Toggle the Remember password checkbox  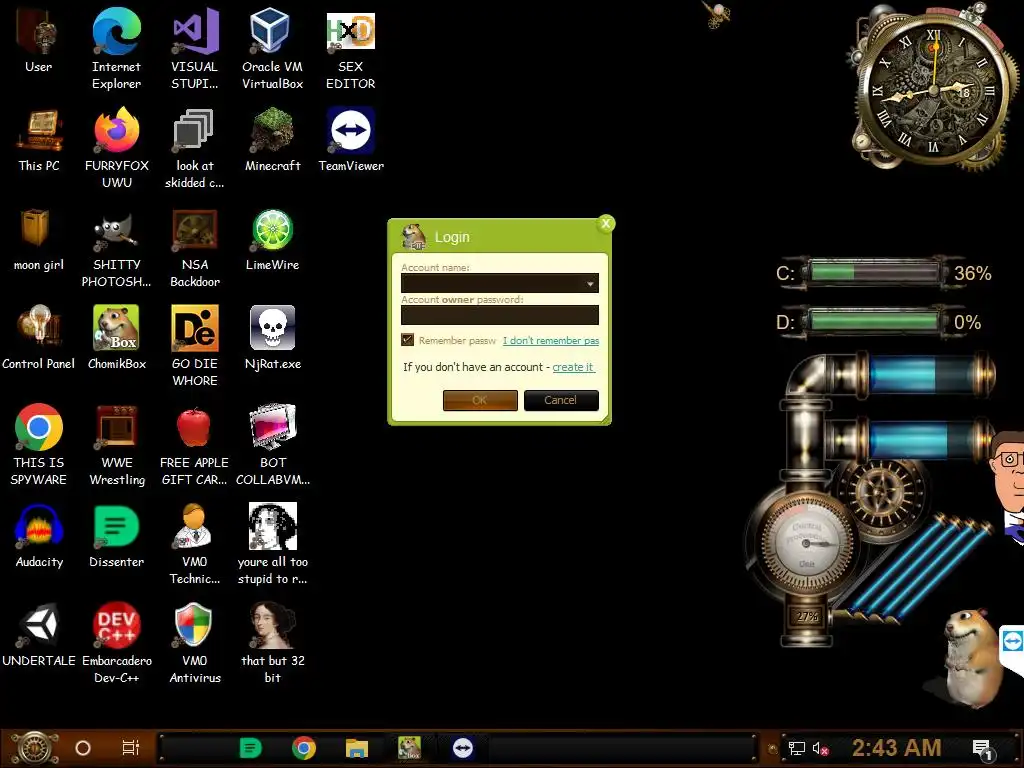408,340
